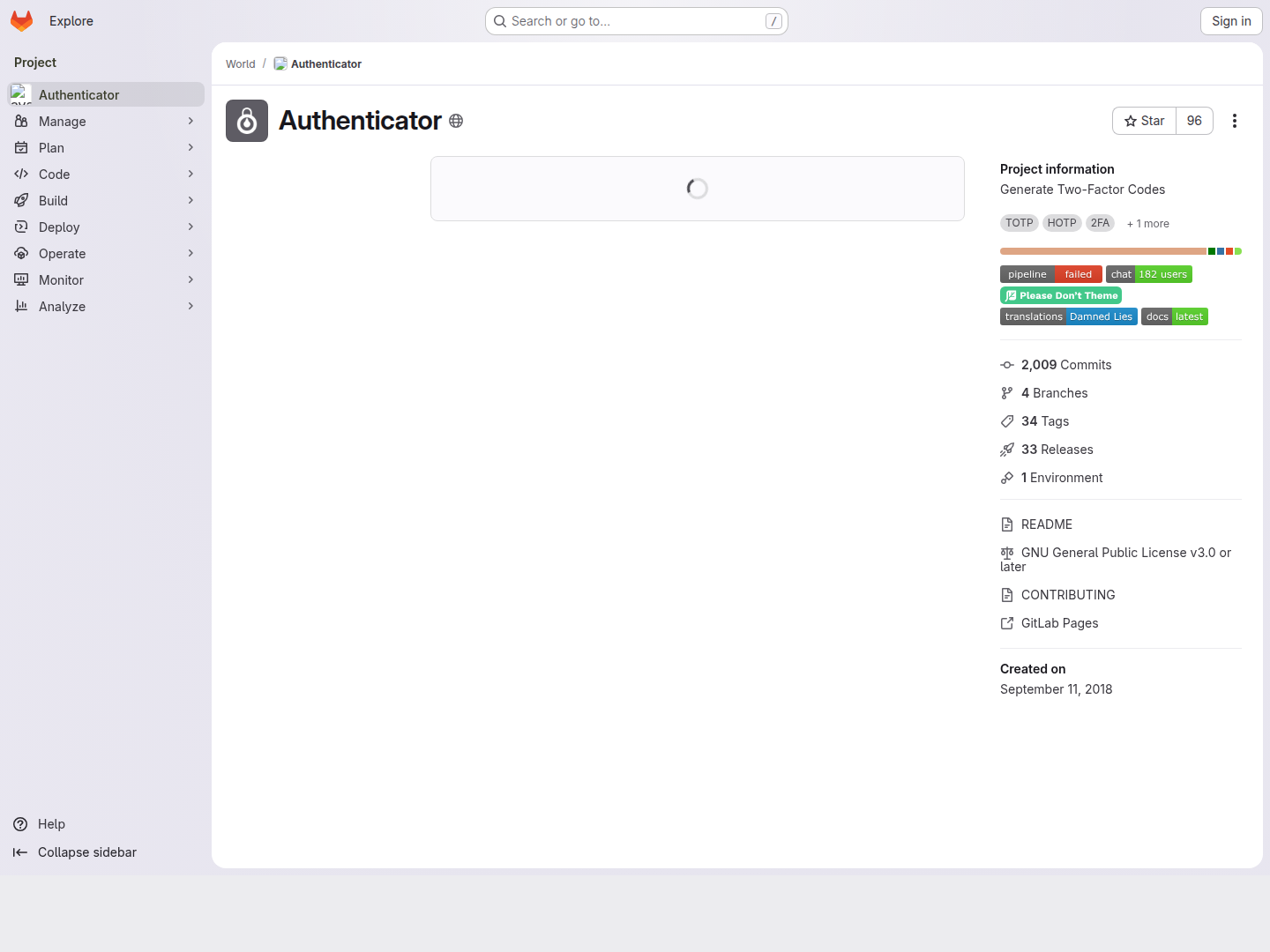
Task: Open Authenticator in the project sidebar
Action: 106,94
